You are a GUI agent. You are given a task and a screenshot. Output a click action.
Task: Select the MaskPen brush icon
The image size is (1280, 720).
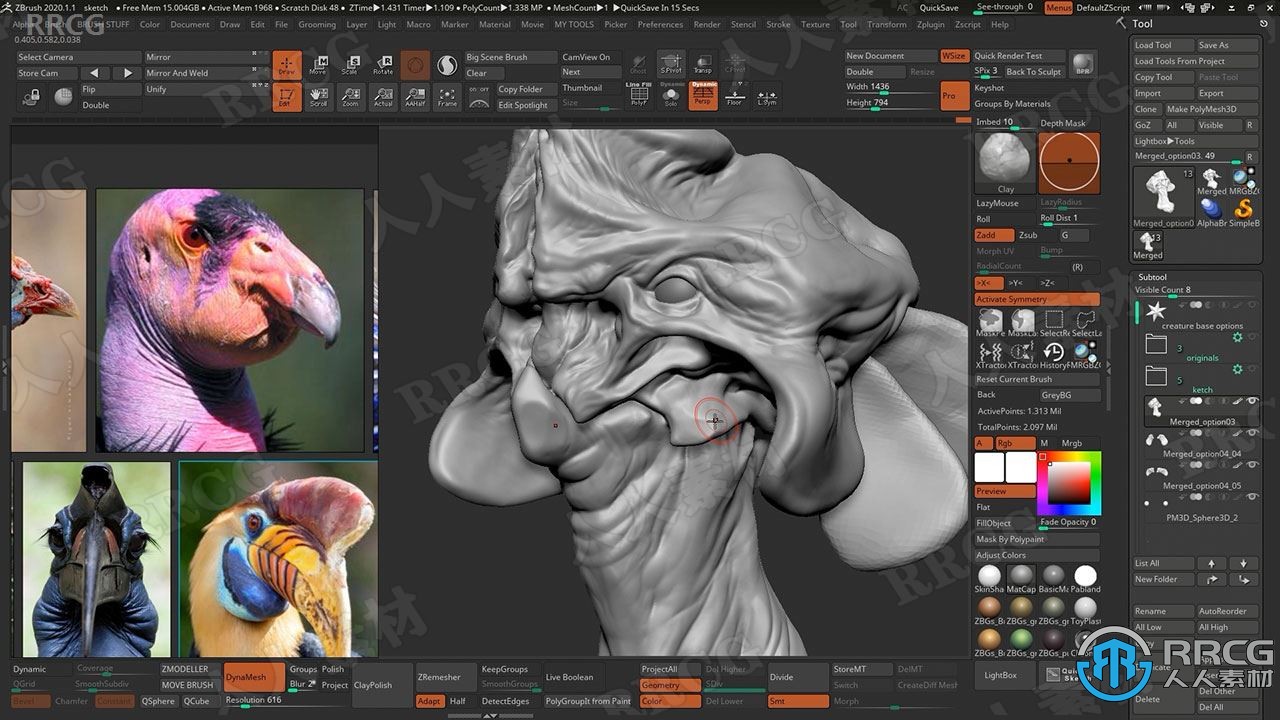coord(990,322)
